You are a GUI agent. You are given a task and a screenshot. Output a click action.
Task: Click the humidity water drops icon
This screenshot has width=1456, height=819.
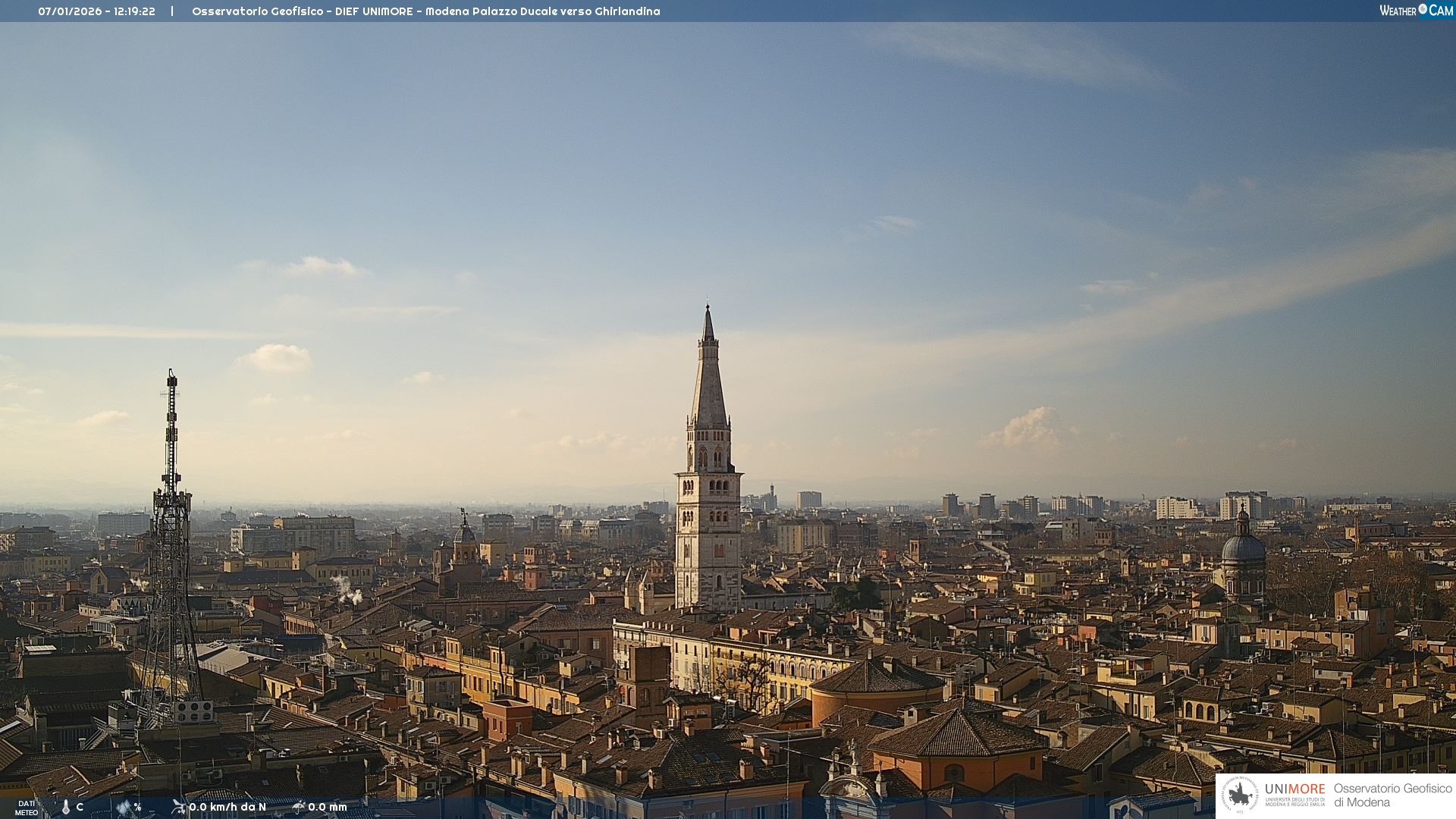[x=124, y=807]
